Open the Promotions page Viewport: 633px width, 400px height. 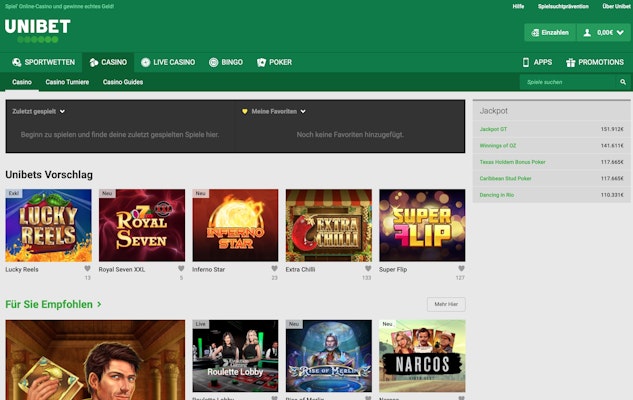[x=595, y=62]
